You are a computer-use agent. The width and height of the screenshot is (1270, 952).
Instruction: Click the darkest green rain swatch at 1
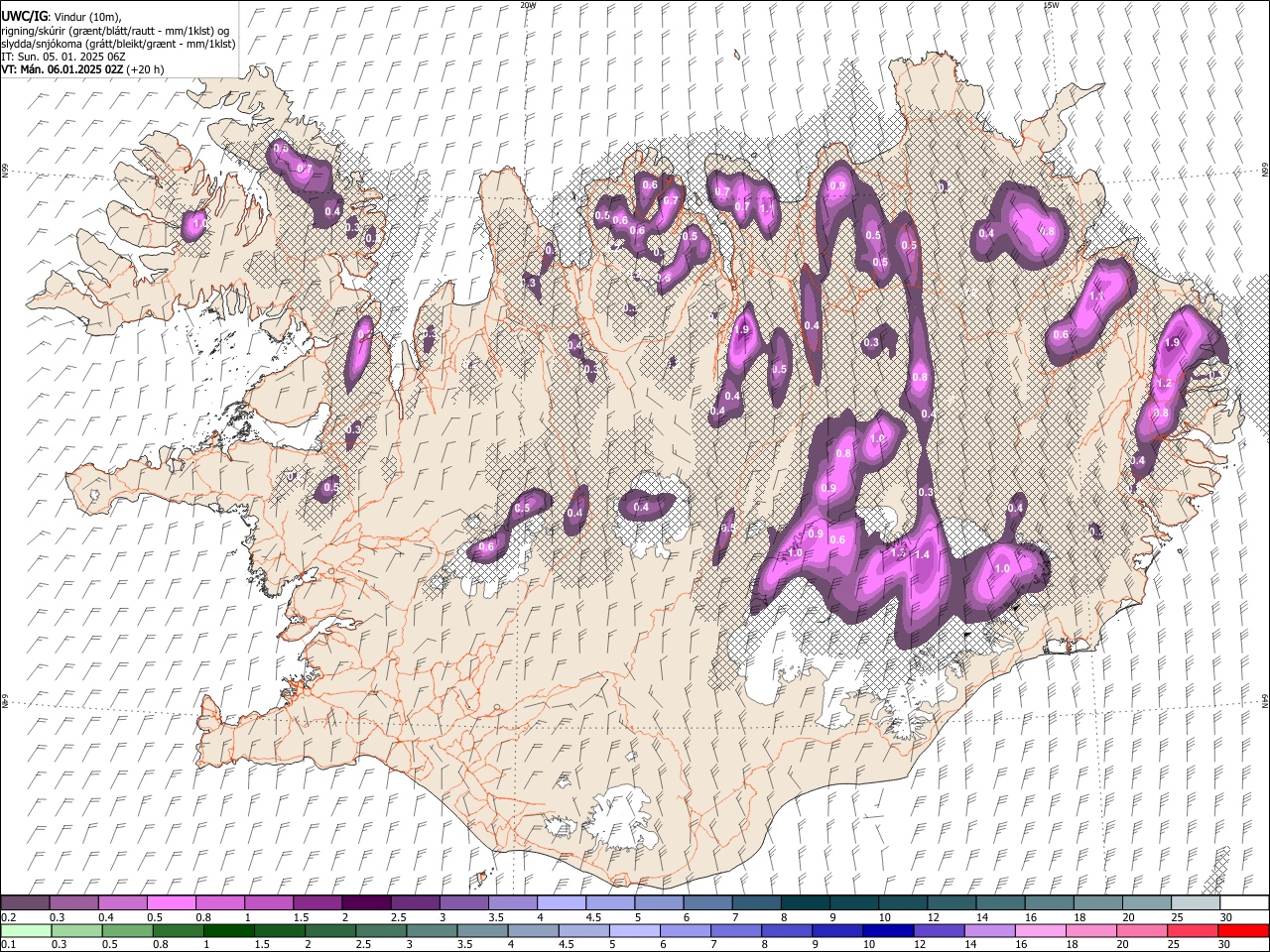coord(228,931)
